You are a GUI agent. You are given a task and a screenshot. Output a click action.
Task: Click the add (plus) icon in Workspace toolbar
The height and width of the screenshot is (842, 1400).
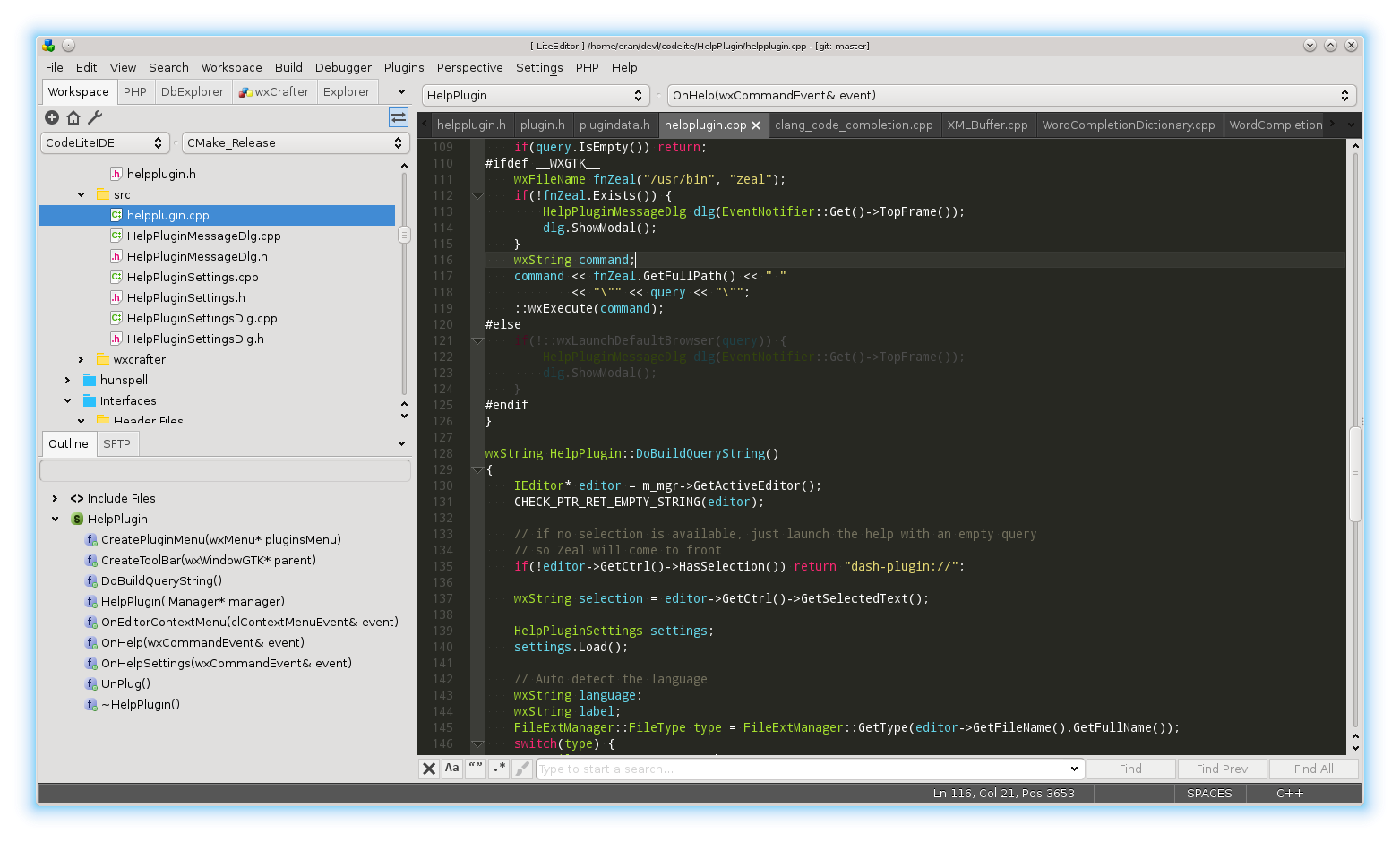[52, 117]
